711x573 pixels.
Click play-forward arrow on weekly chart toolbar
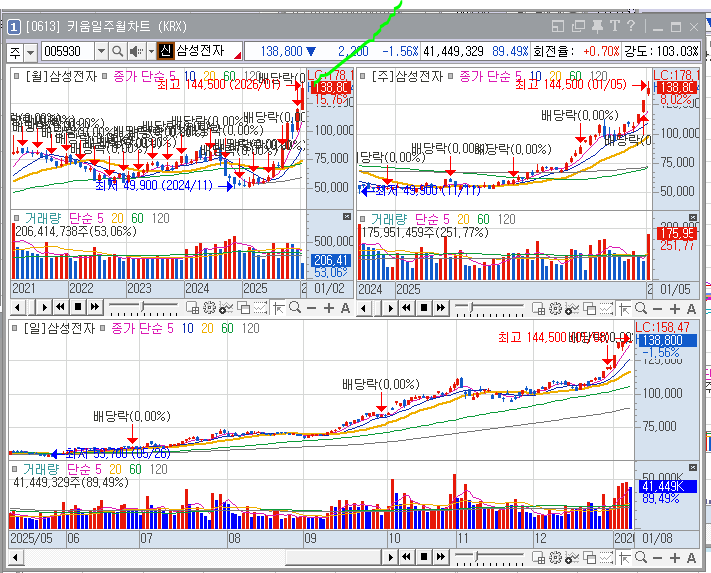pyautogui.click(x=390, y=309)
